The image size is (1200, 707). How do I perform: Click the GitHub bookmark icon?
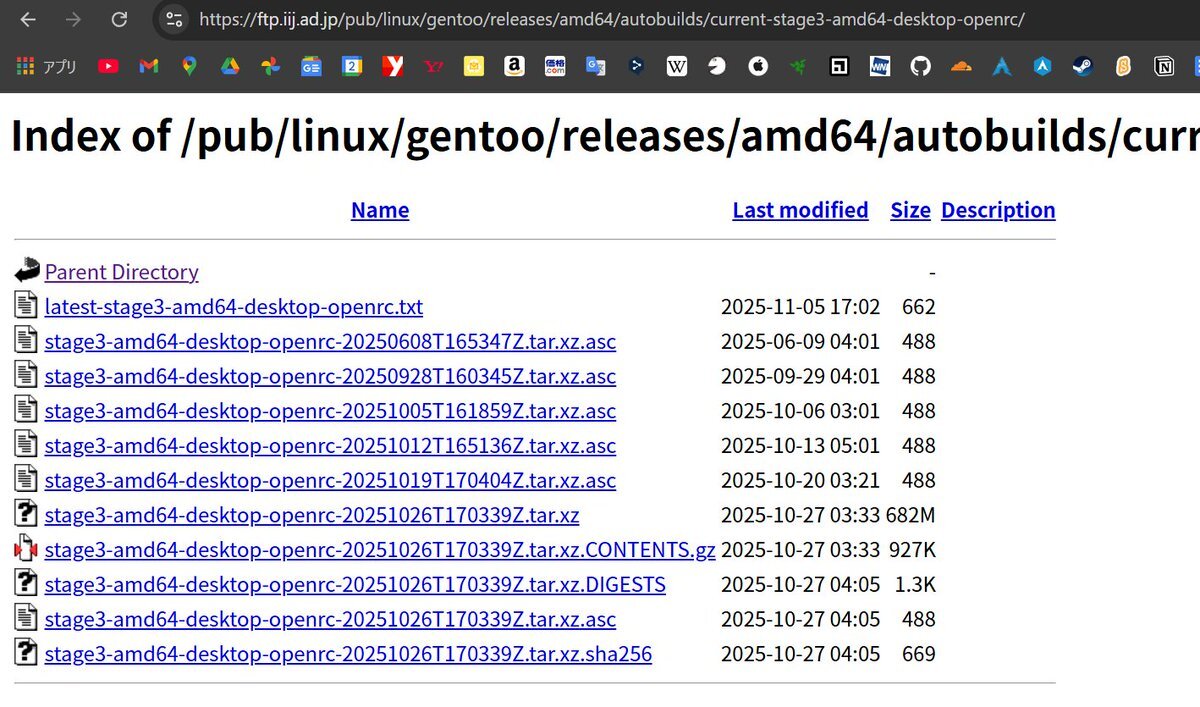point(920,67)
